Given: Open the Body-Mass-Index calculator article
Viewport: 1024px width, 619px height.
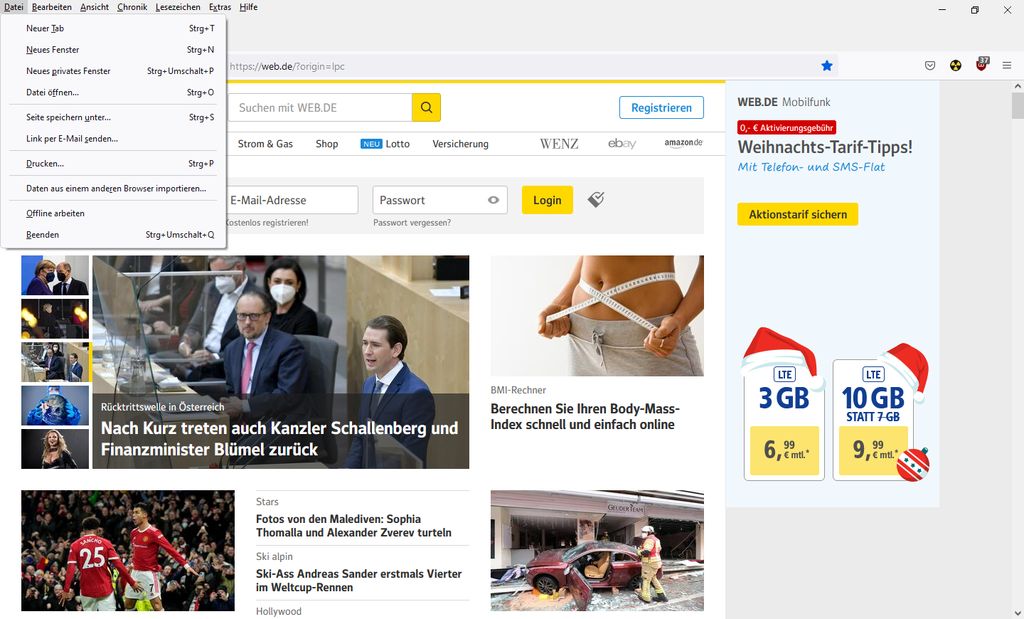Looking at the screenshot, I should pos(585,417).
